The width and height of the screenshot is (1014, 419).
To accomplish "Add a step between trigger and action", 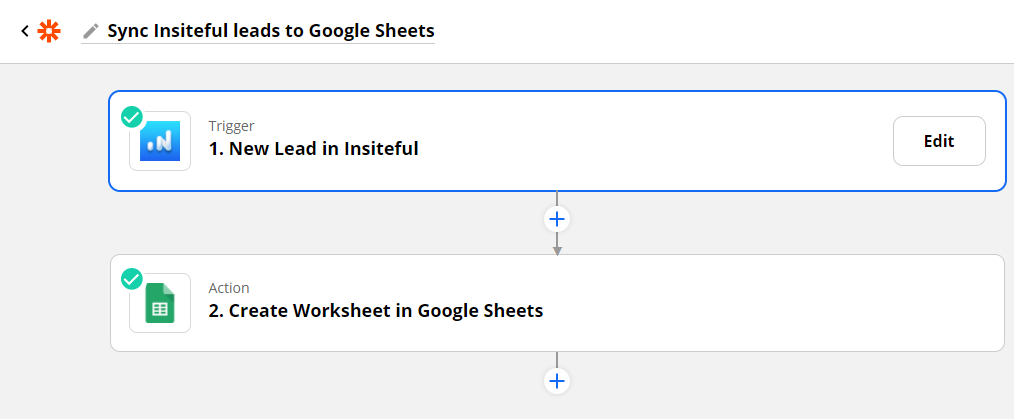I will coord(557,219).
